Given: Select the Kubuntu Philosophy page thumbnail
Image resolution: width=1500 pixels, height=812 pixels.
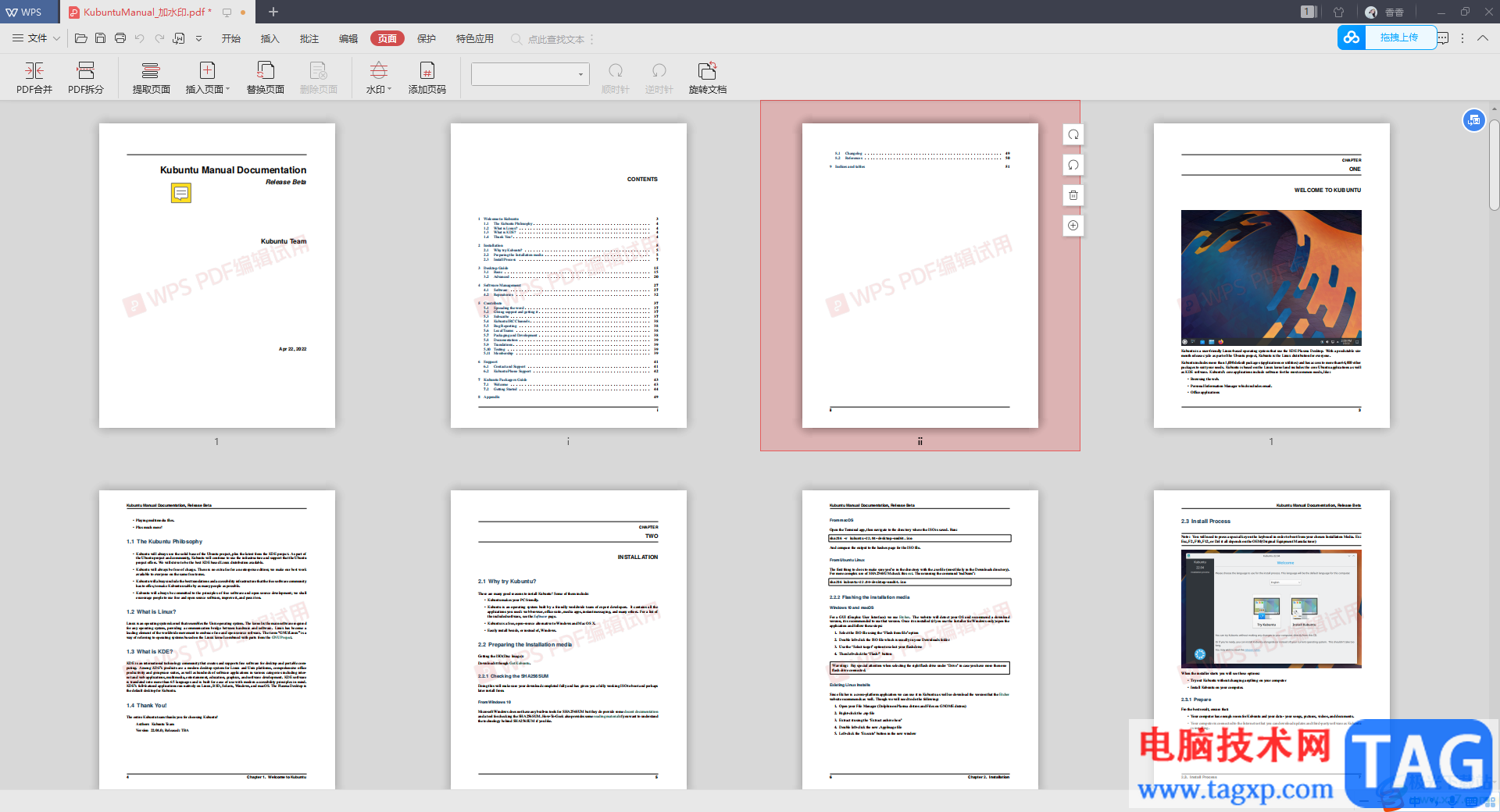Looking at the screenshot, I should pos(217,639).
